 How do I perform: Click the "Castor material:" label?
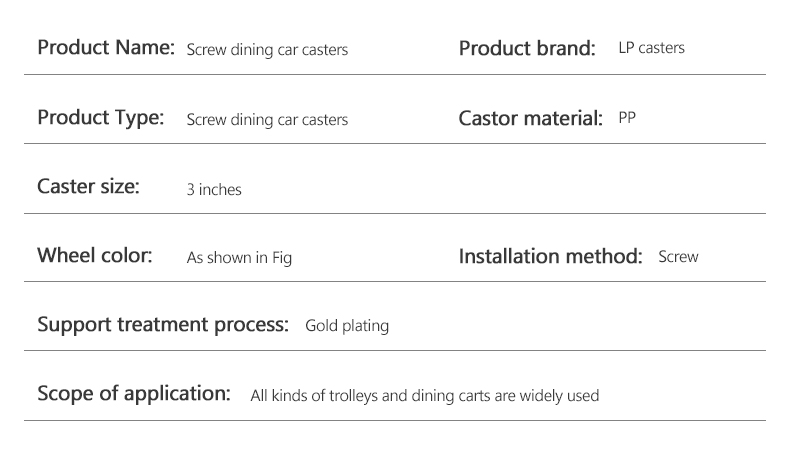tap(530, 118)
